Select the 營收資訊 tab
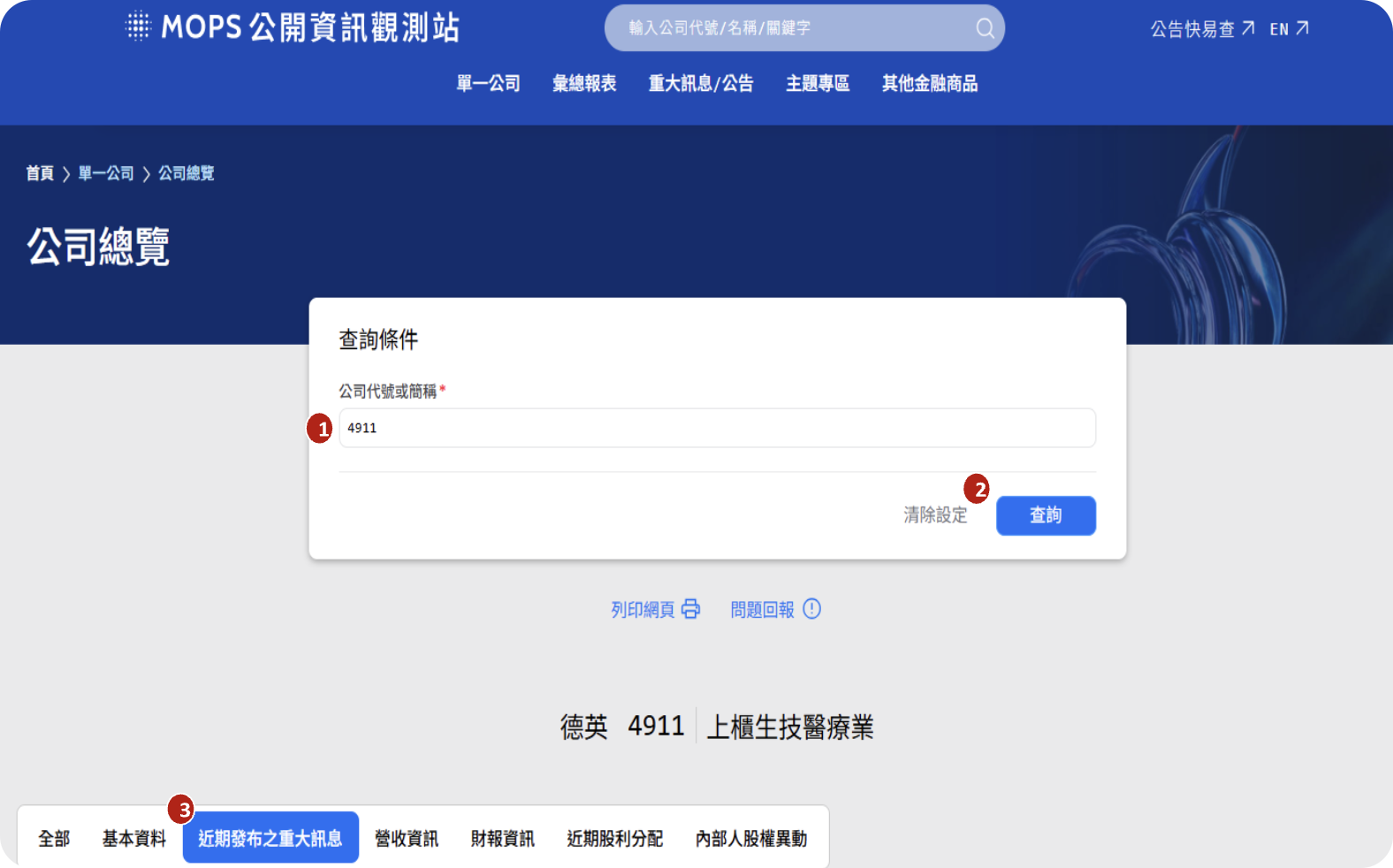 pyautogui.click(x=407, y=838)
